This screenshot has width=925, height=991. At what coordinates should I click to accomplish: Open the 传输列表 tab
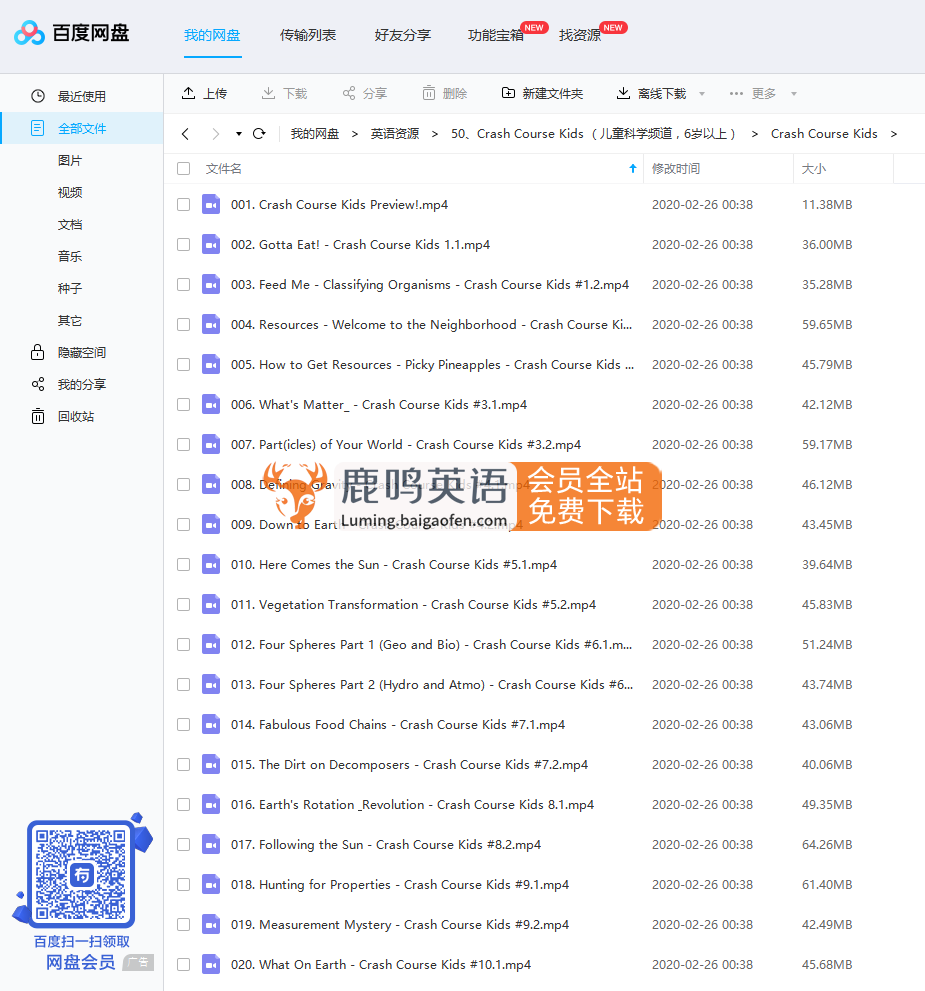(x=308, y=35)
